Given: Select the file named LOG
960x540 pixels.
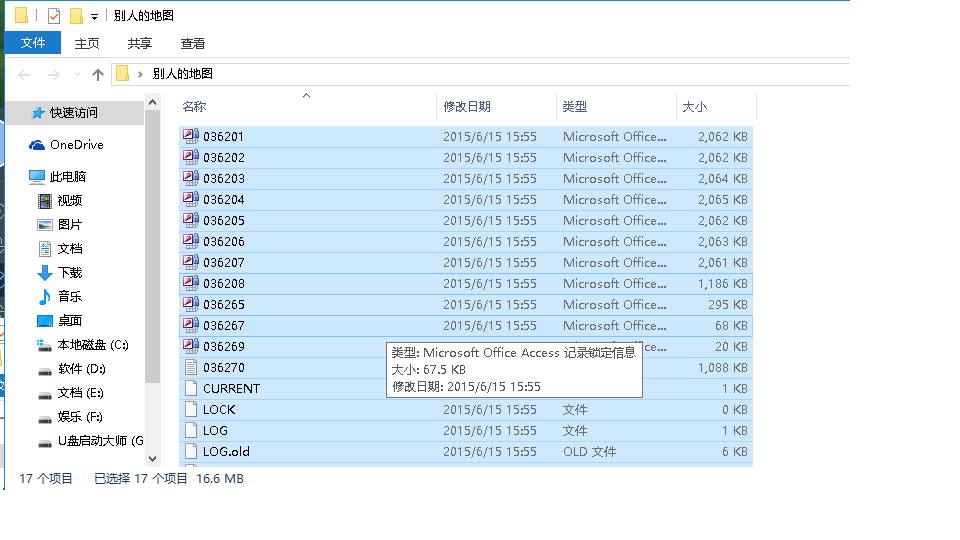Looking at the screenshot, I should [215, 430].
